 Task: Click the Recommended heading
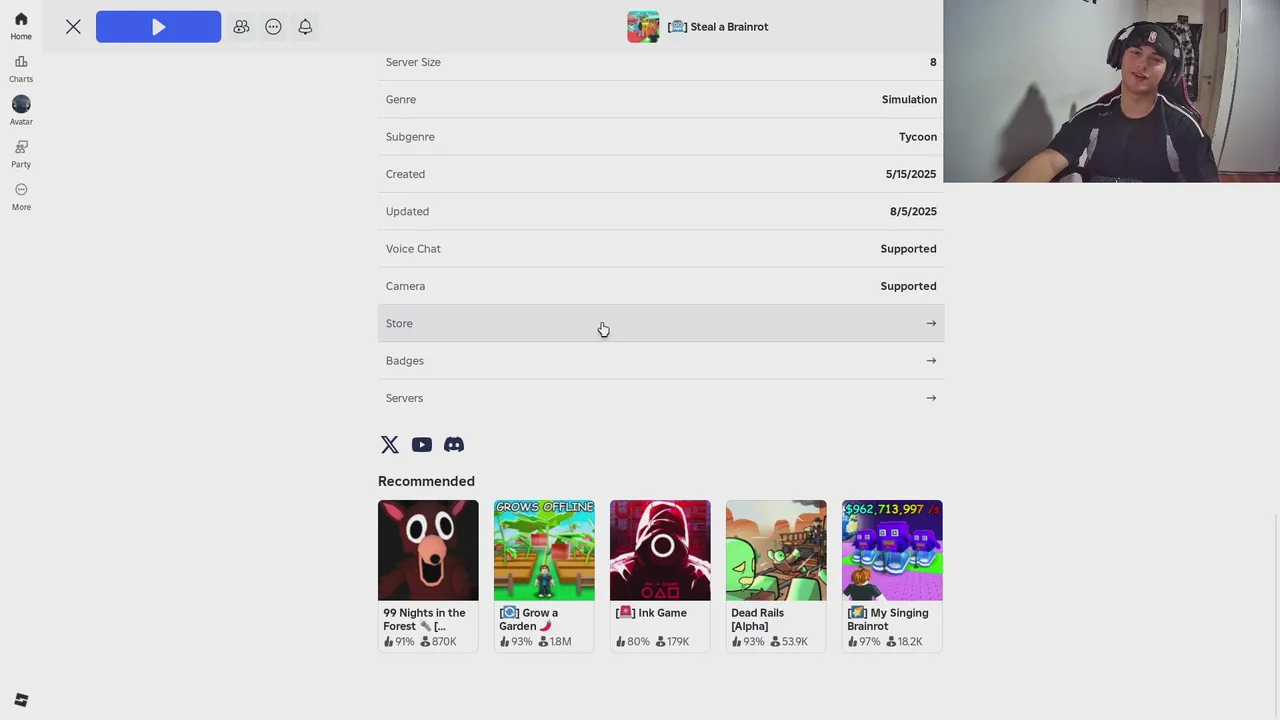coord(426,481)
